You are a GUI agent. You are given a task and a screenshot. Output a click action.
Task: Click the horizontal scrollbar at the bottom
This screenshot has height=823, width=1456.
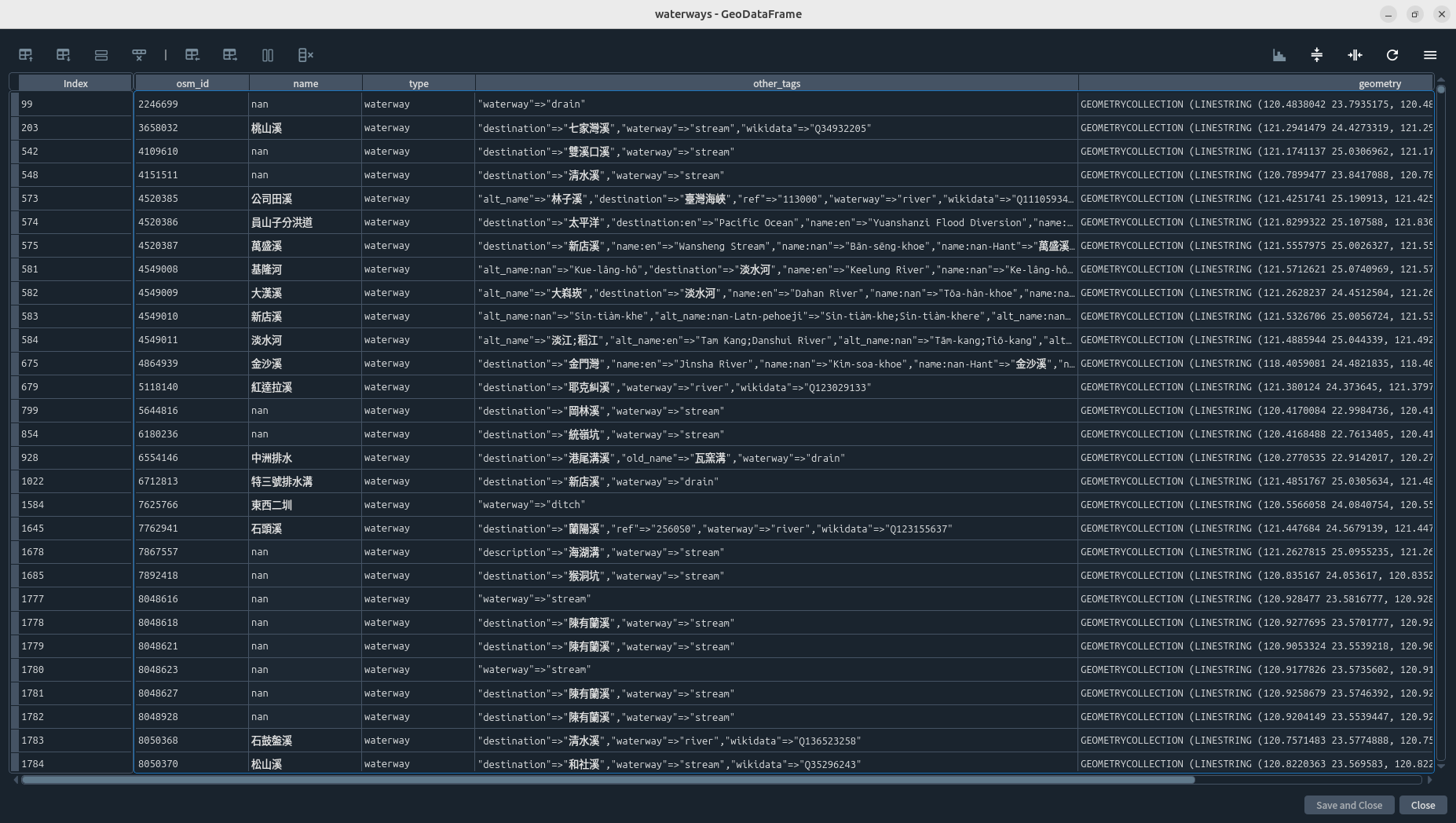608,780
